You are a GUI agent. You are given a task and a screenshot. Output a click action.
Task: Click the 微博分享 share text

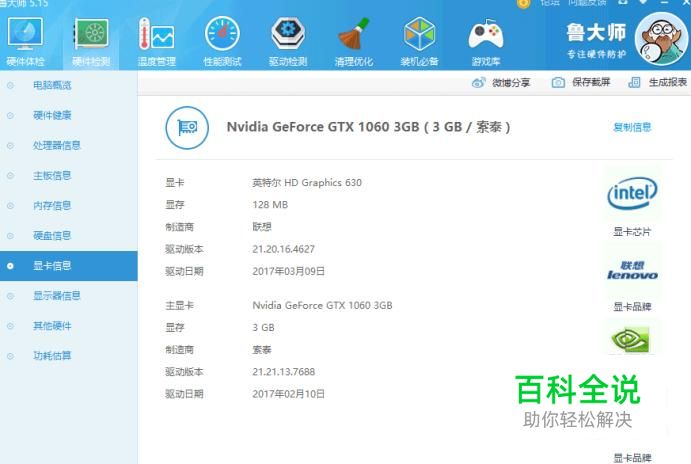coord(511,83)
